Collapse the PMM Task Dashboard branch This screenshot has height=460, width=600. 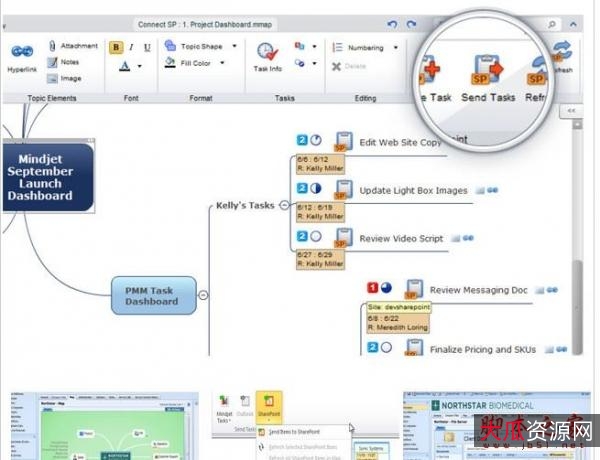pos(204,294)
